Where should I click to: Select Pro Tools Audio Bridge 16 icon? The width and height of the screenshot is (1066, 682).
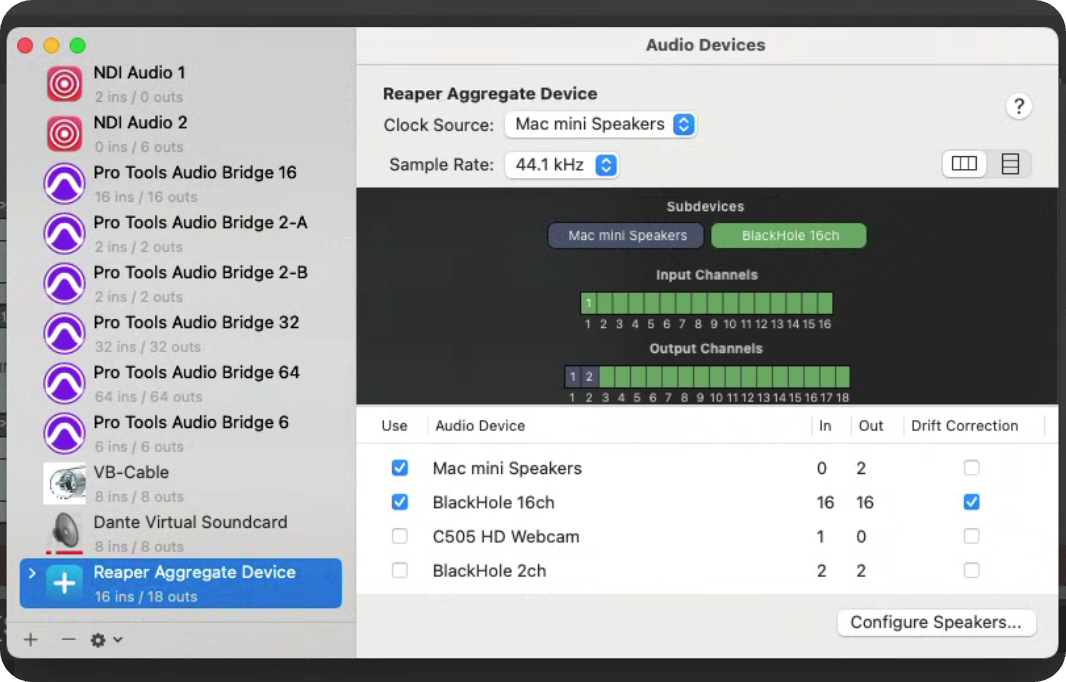tap(65, 184)
